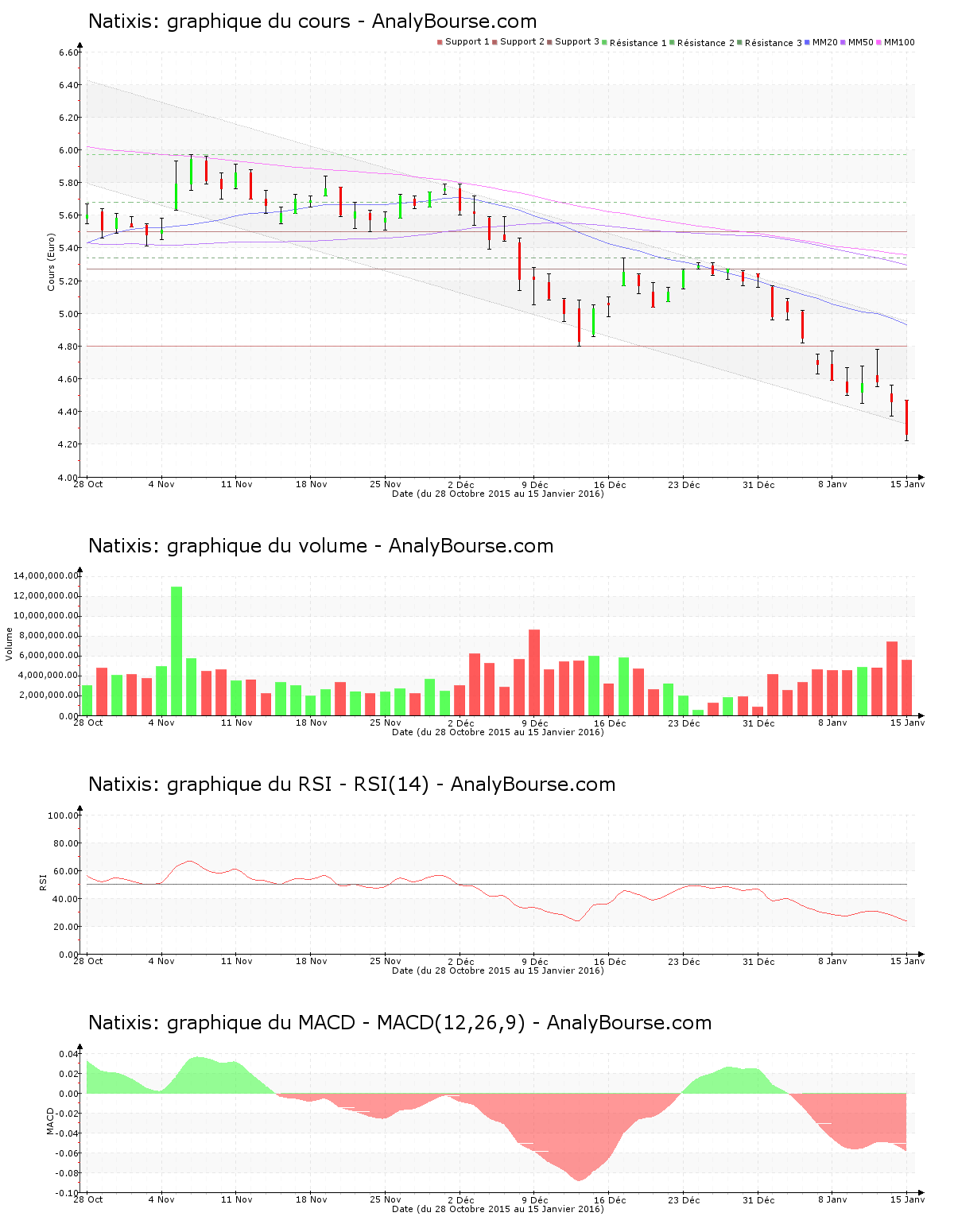Click the '15 Janv' date label on MACD chart
The width and height of the screenshot is (954, 1232).
[906, 1199]
